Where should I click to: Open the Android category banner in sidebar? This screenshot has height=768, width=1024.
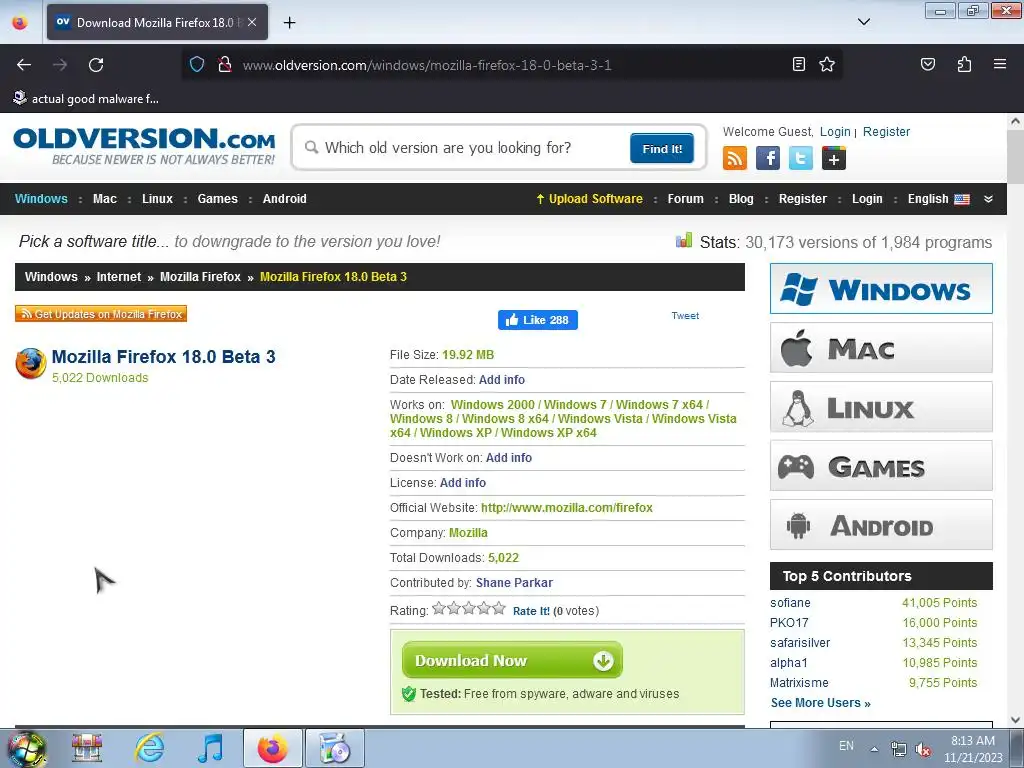pyautogui.click(x=881, y=524)
